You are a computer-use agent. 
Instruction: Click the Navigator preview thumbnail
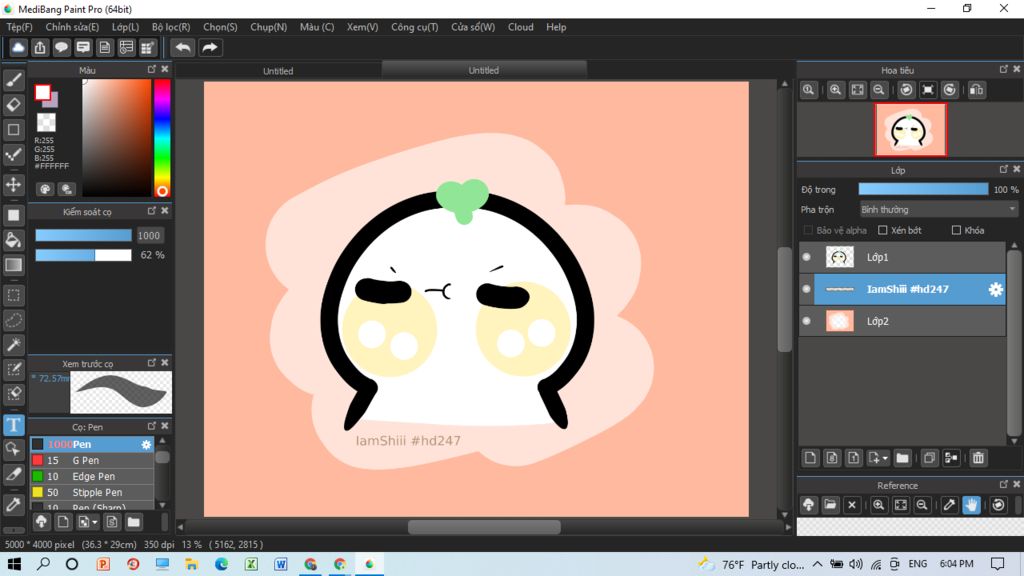point(910,129)
